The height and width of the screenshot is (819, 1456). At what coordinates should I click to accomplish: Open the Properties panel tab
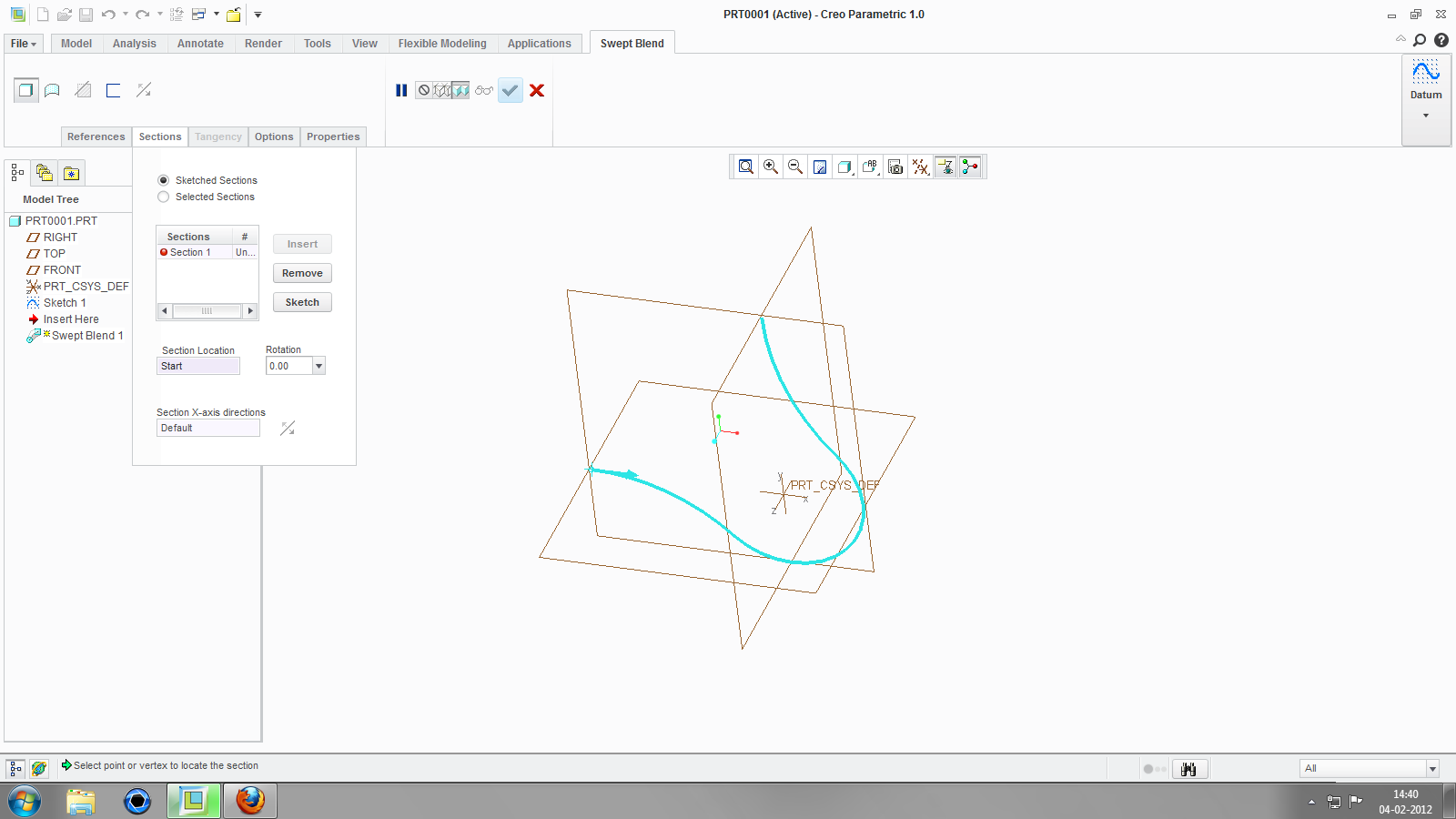click(333, 136)
